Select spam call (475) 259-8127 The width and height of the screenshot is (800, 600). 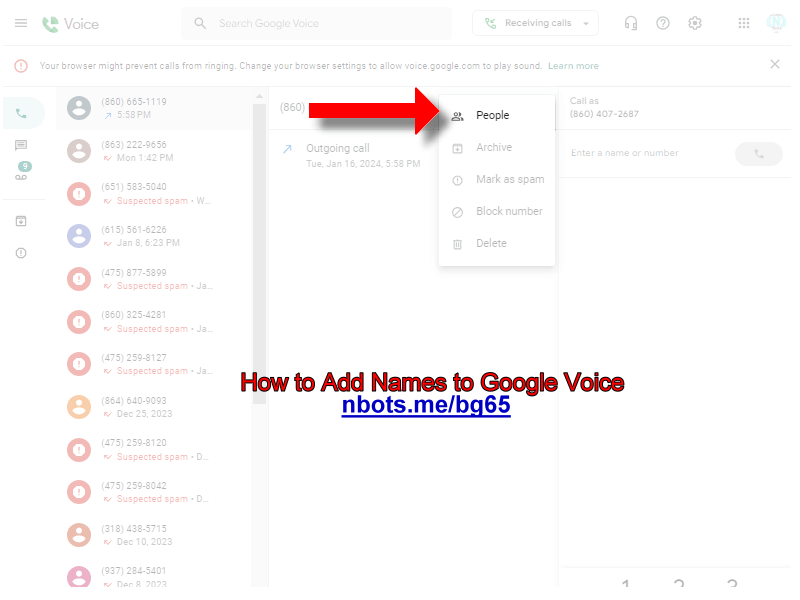(x=154, y=364)
